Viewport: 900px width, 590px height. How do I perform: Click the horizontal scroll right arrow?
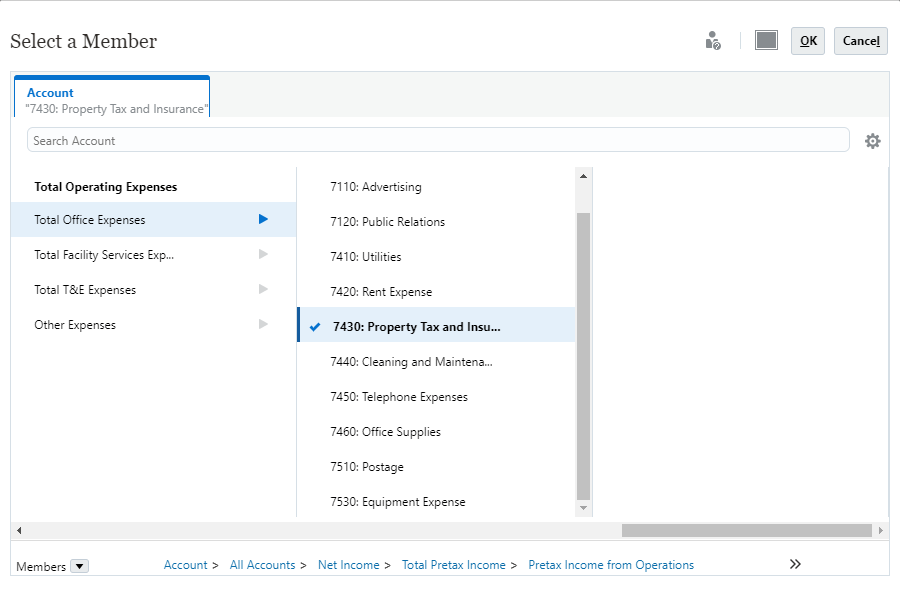tap(880, 530)
